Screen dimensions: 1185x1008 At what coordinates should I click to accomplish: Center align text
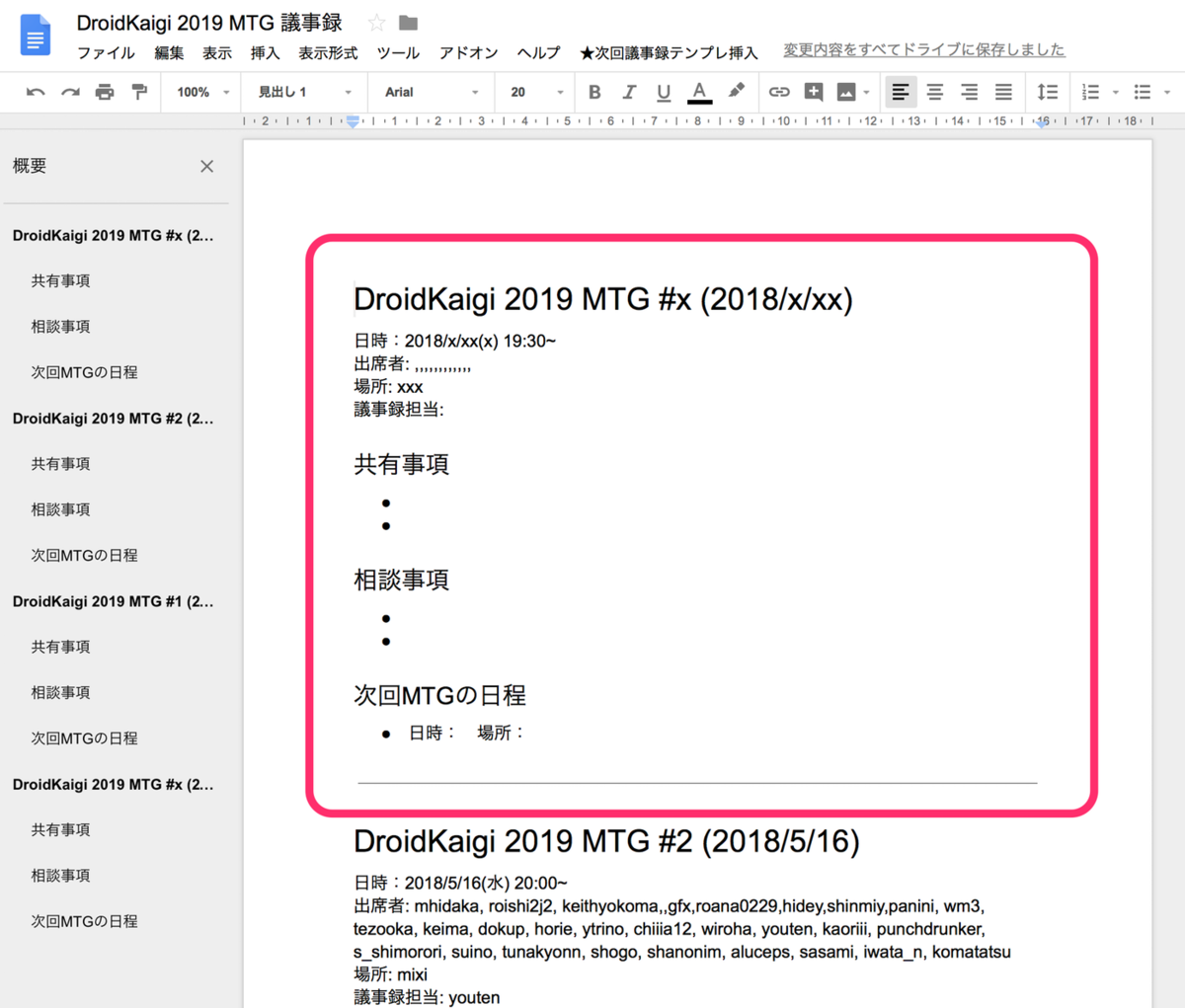[935, 92]
